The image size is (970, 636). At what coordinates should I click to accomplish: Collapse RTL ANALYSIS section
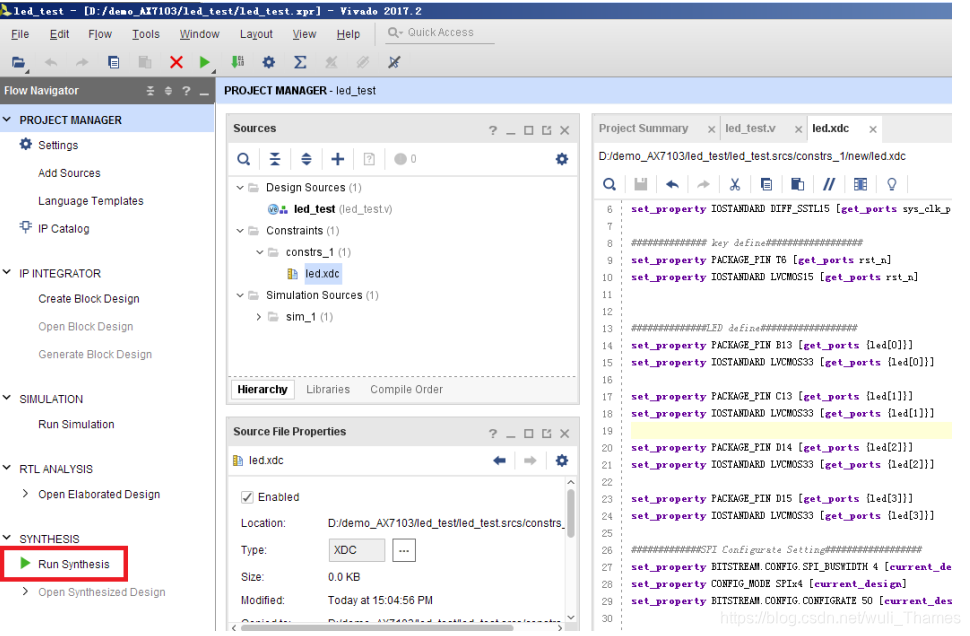(7, 468)
